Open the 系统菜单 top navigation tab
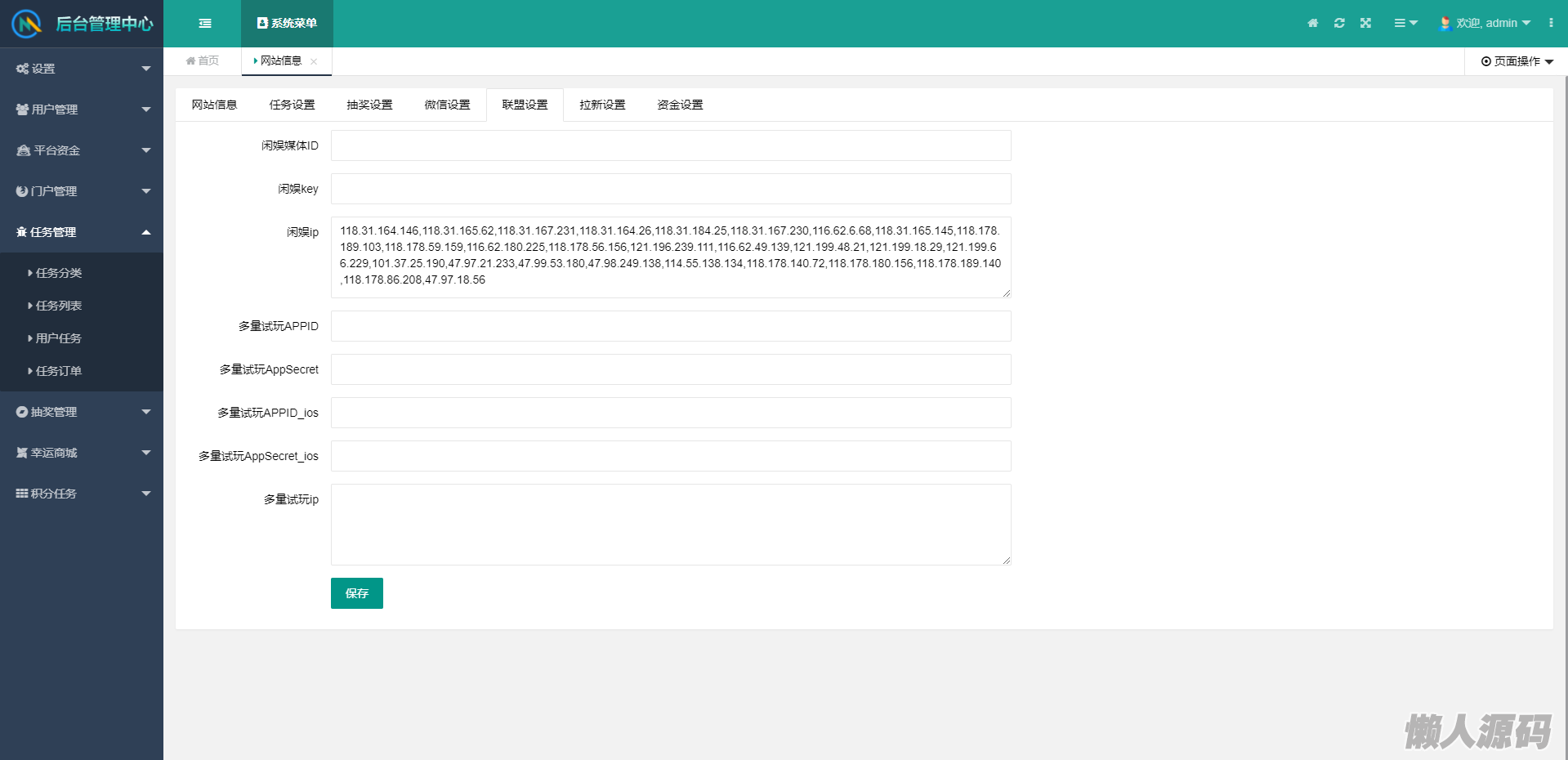Screen dimensions: 1568x760 click(287, 24)
